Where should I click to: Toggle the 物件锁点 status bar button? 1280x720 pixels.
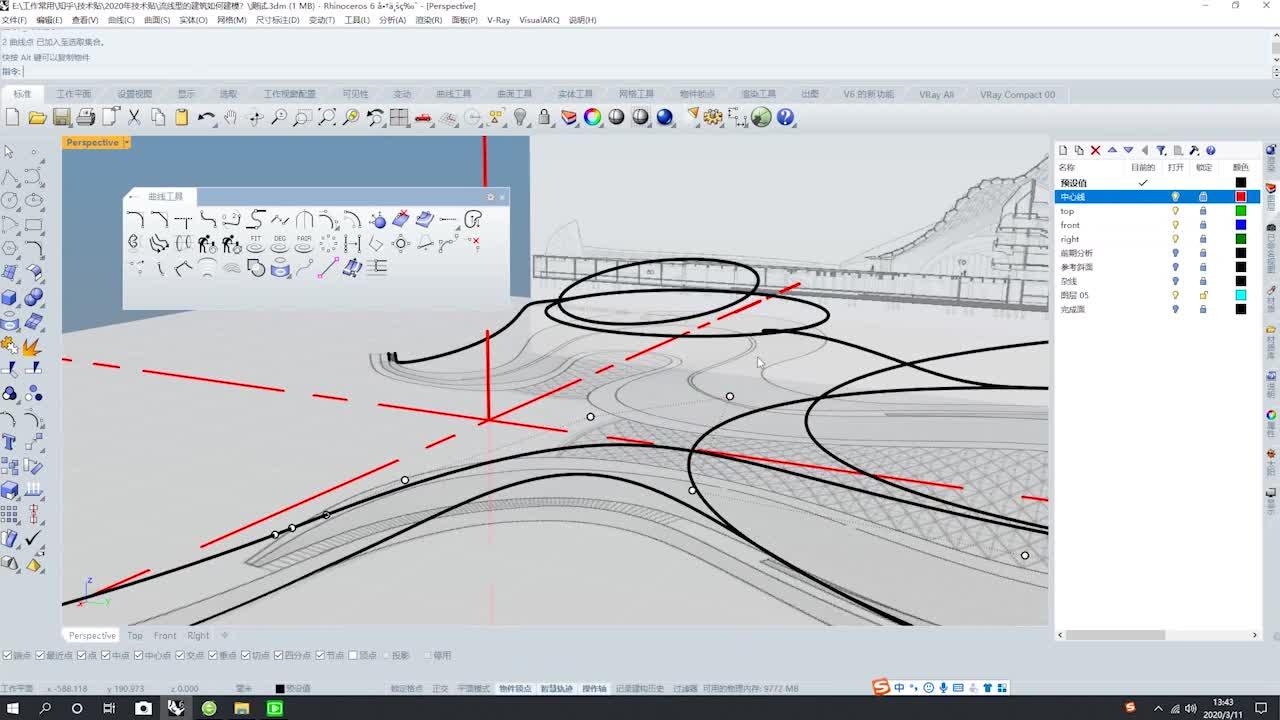coord(515,689)
